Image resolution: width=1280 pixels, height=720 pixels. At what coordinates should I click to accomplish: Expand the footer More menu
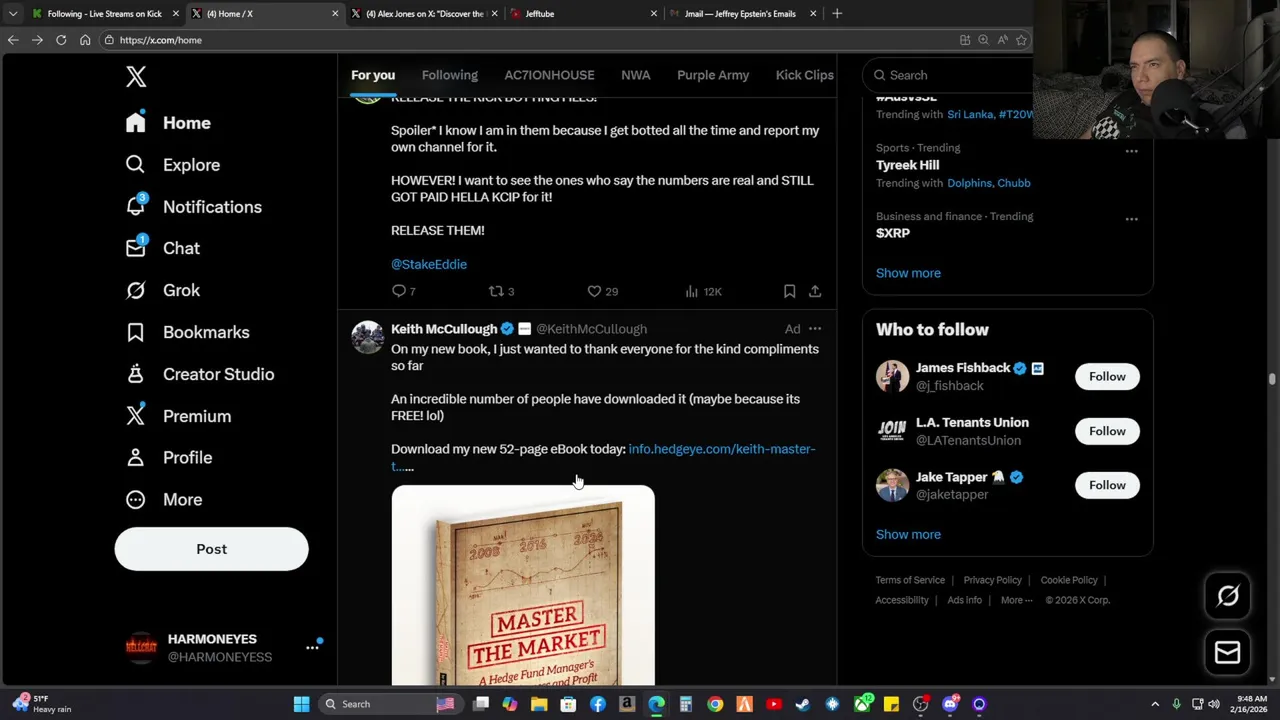pyautogui.click(x=1018, y=600)
